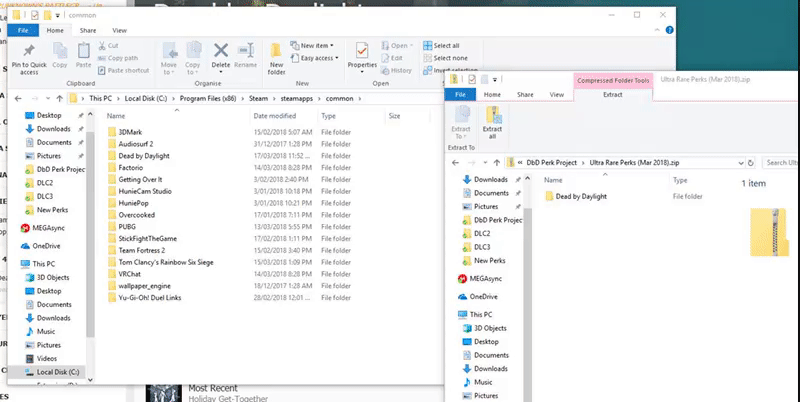Image resolution: width=800 pixels, height=402 pixels.
Task: Select the VRChat folder
Action: pyautogui.click(x=130, y=274)
